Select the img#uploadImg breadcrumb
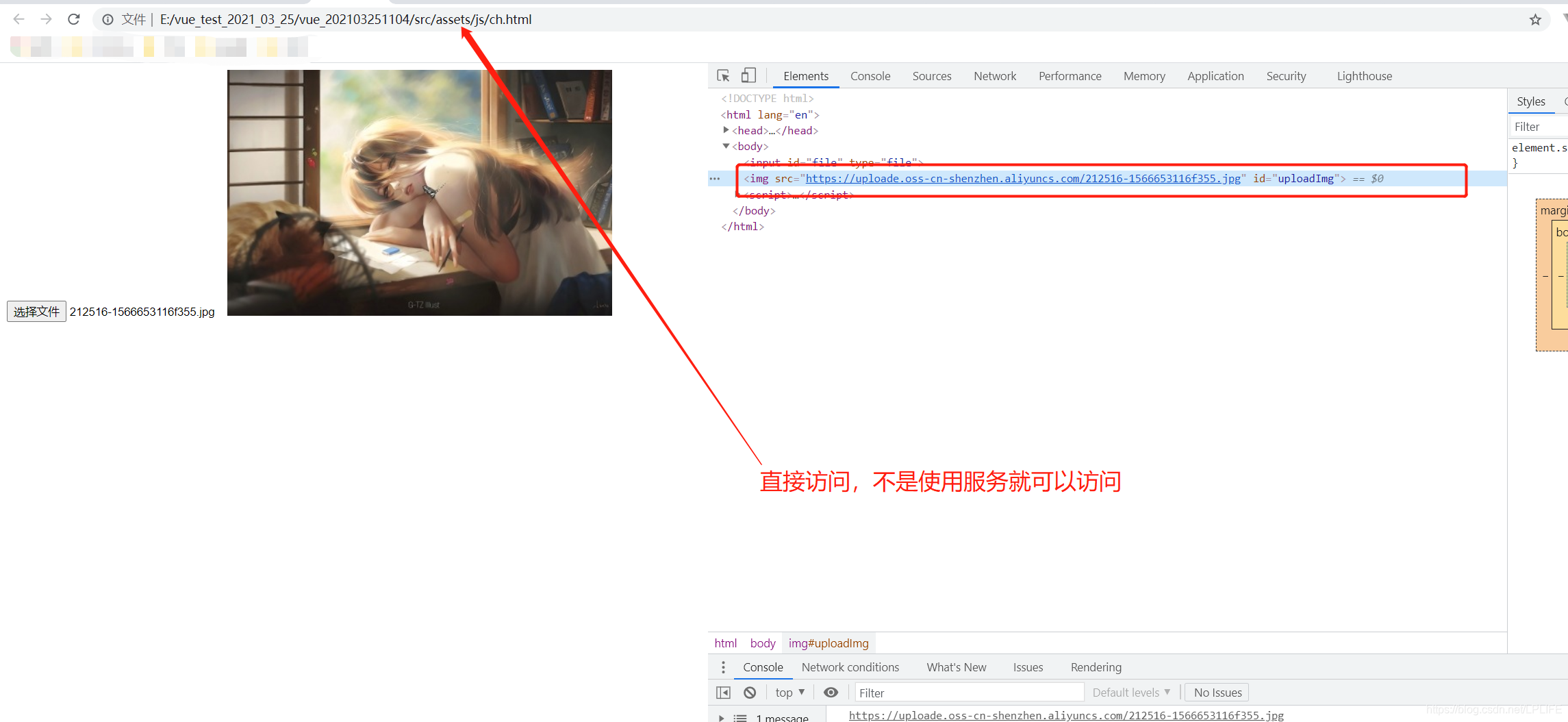Image resolution: width=1568 pixels, height=722 pixels. click(829, 643)
